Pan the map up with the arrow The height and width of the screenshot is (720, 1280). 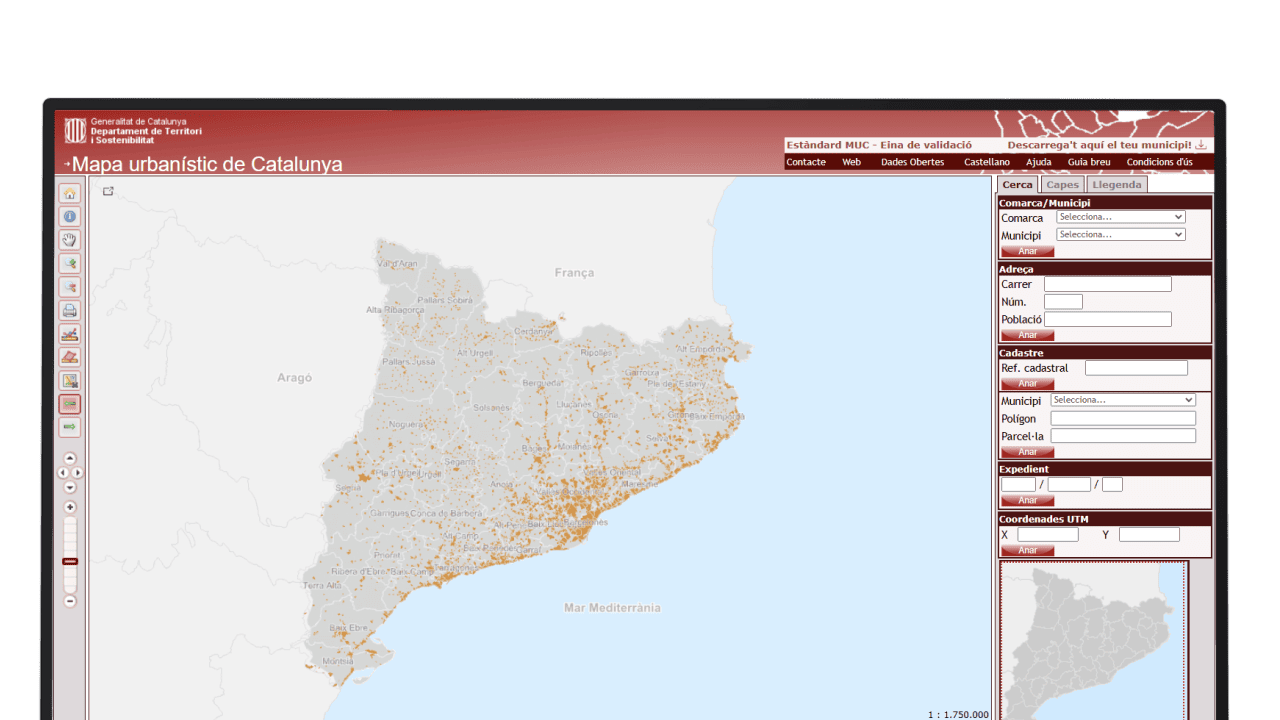[70, 458]
